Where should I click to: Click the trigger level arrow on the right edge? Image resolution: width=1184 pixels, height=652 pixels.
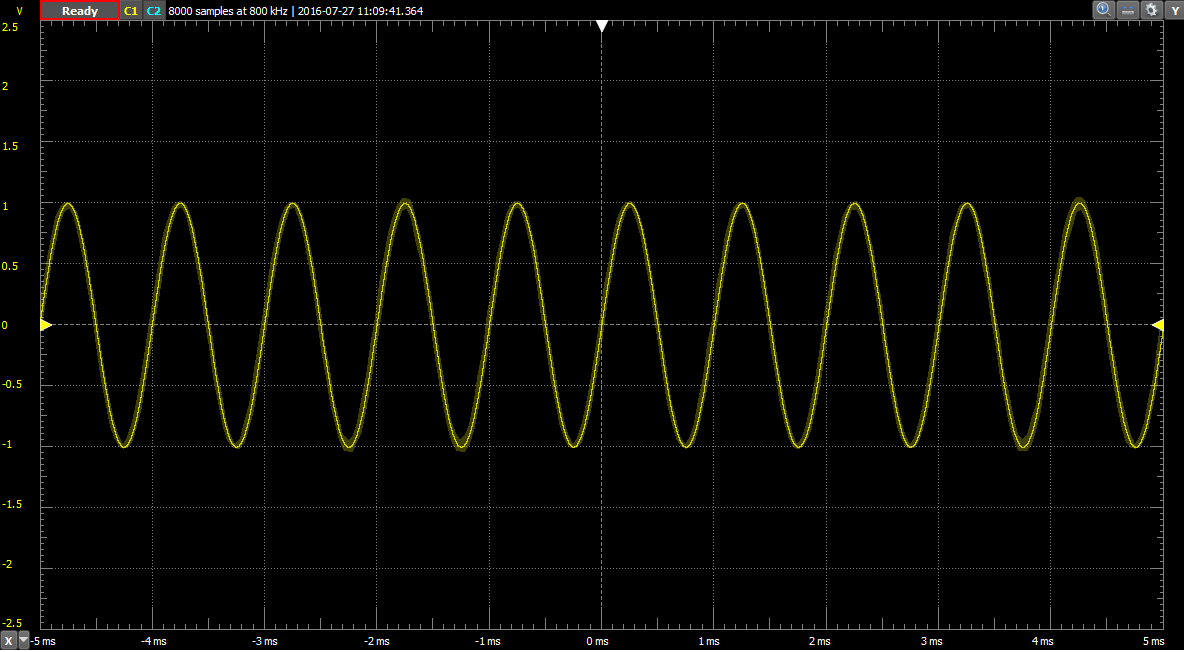click(1160, 325)
